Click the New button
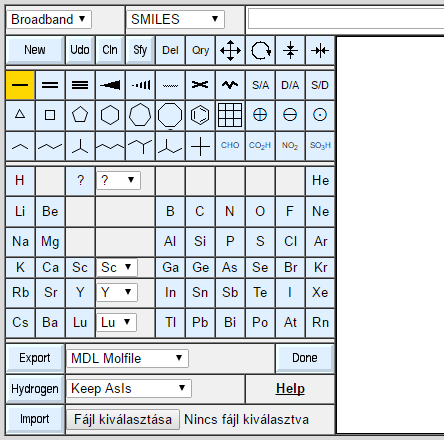 [35, 50]
